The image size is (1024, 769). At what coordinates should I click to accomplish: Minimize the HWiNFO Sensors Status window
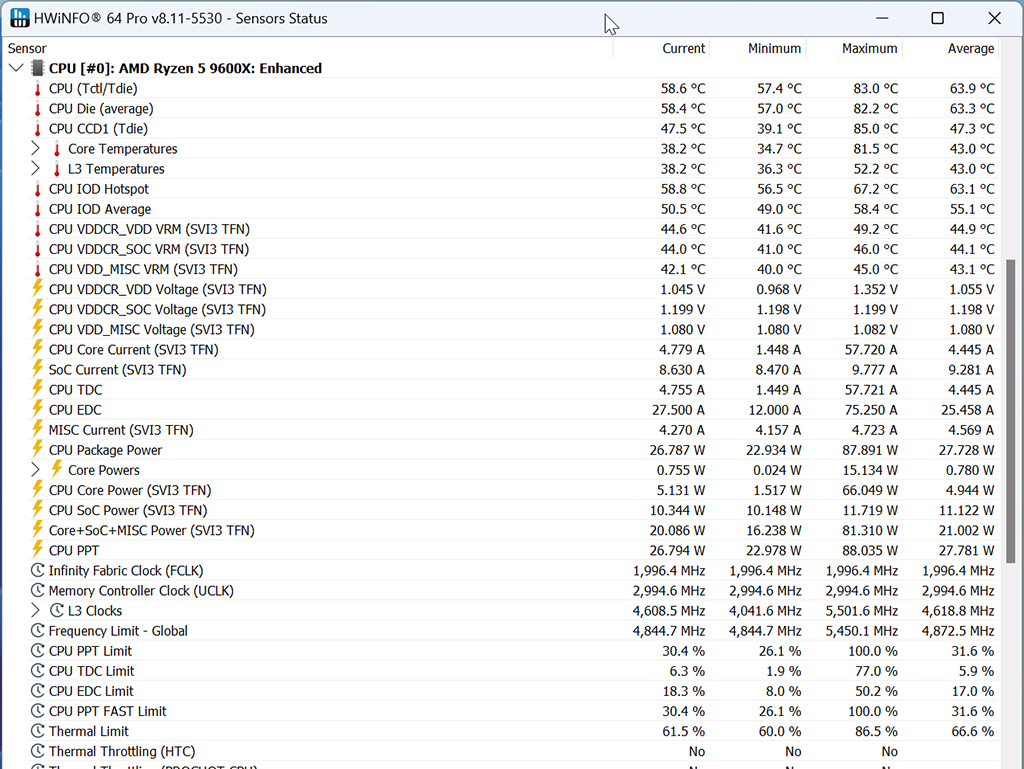pos(882,18)
